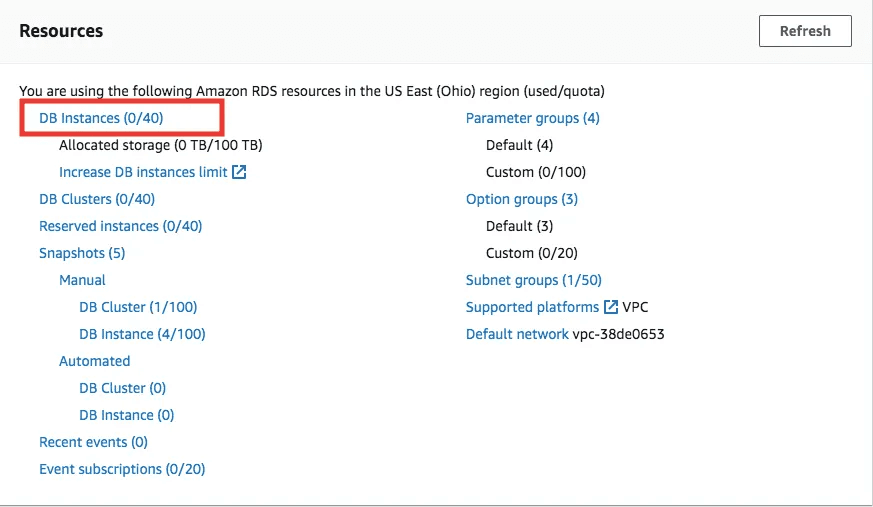Viewport: 873px width, 507px height.
Task: Open the Automated snapshots link
Action: [95, 361]
